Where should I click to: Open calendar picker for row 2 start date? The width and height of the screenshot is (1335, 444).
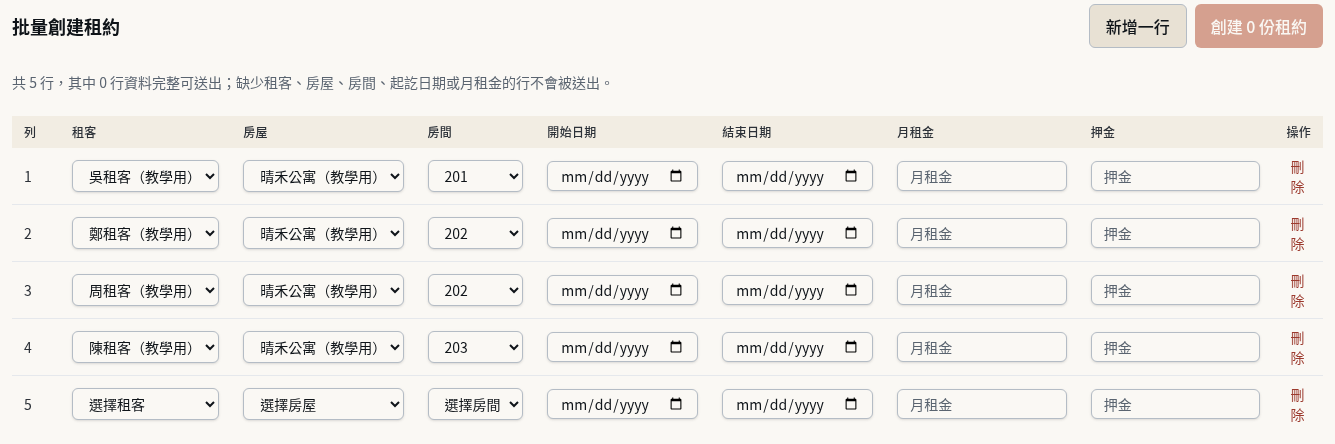click(x=676, y=233)
